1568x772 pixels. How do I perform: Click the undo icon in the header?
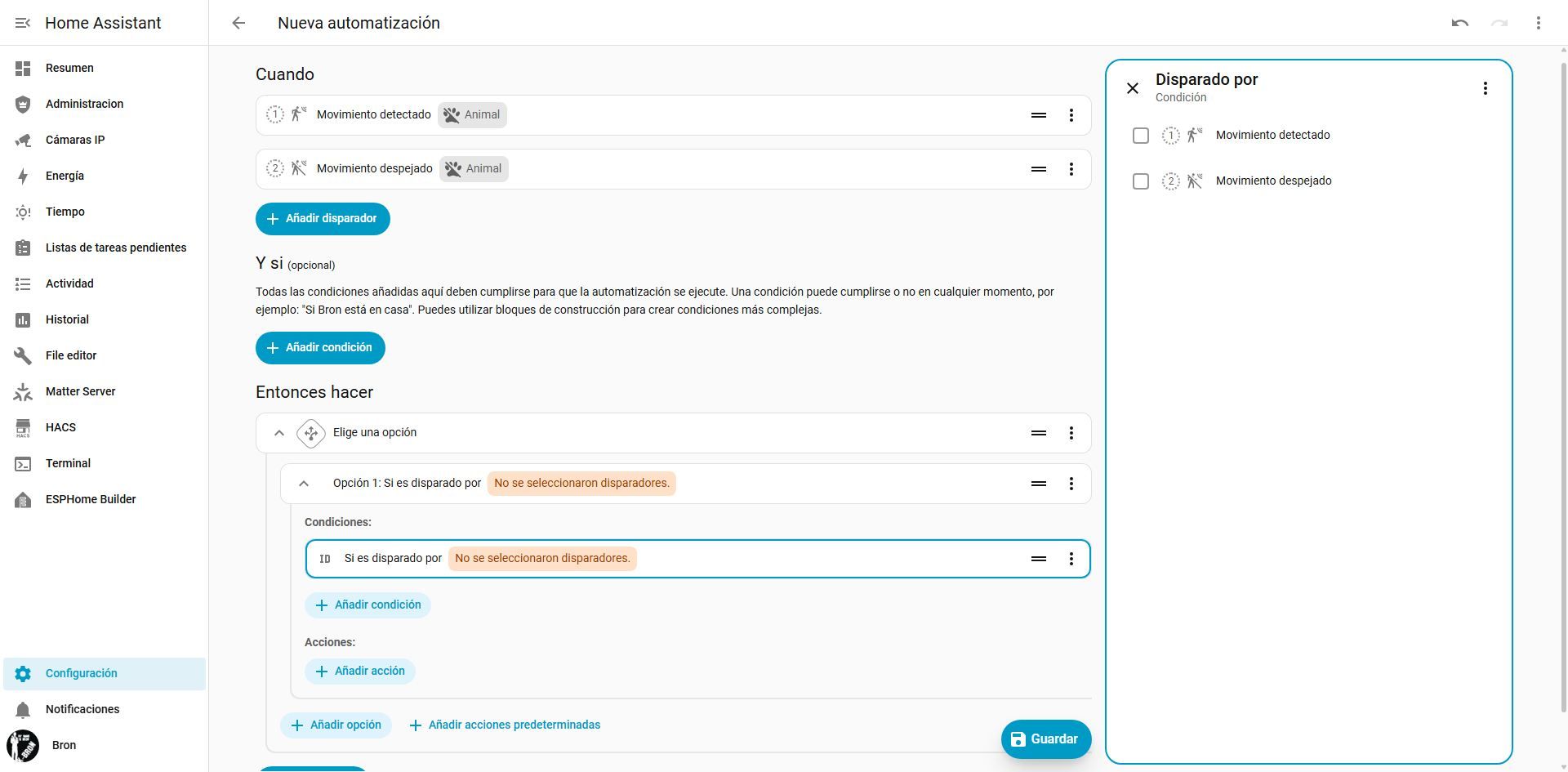pos(1460,23)
